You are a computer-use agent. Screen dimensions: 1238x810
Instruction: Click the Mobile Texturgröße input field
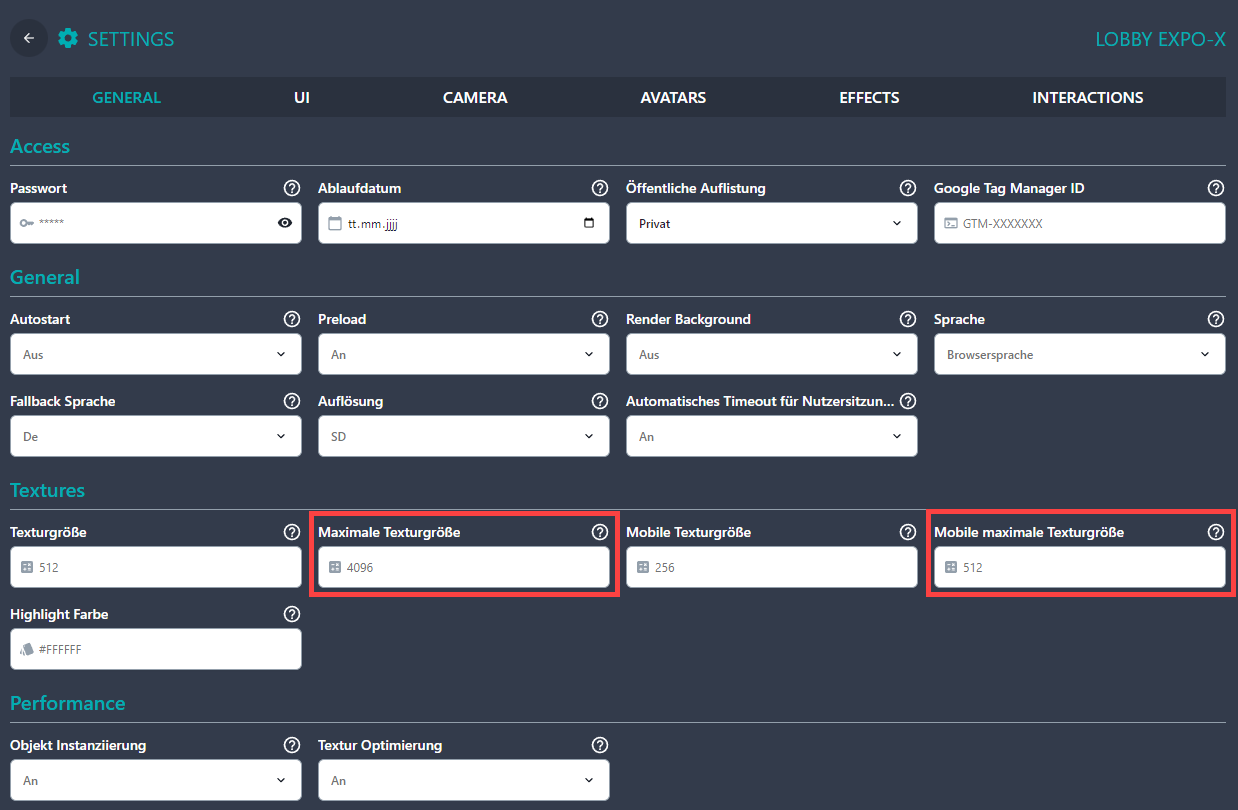pyautogui.click(x=771, y=567)
